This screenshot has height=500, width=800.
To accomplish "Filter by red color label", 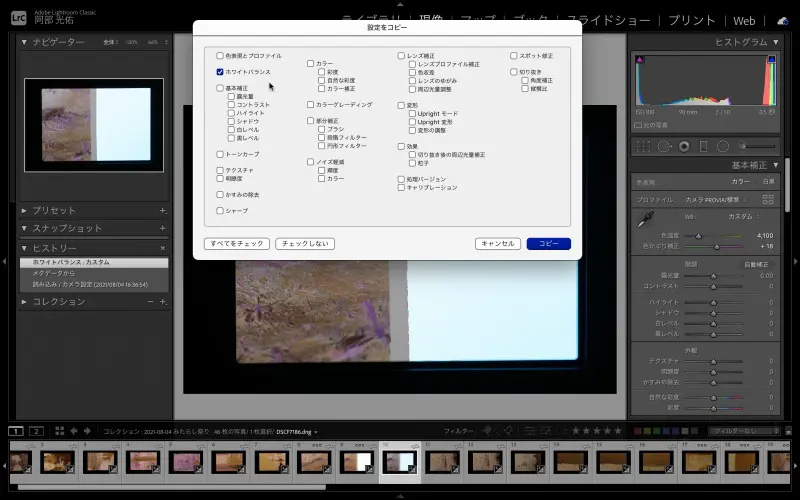I will (638, 431).
